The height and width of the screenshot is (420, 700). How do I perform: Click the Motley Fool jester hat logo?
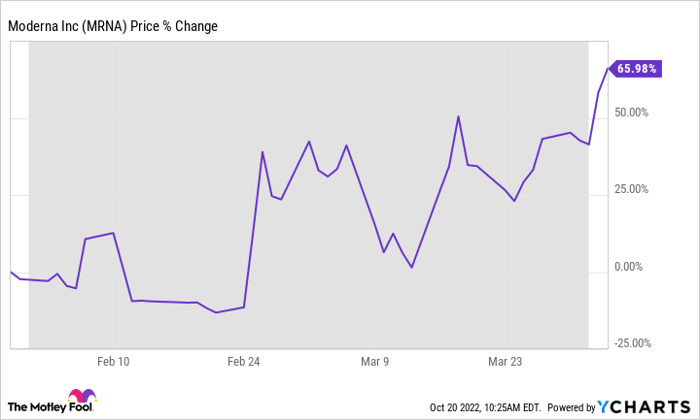click(x=78, y=401)
